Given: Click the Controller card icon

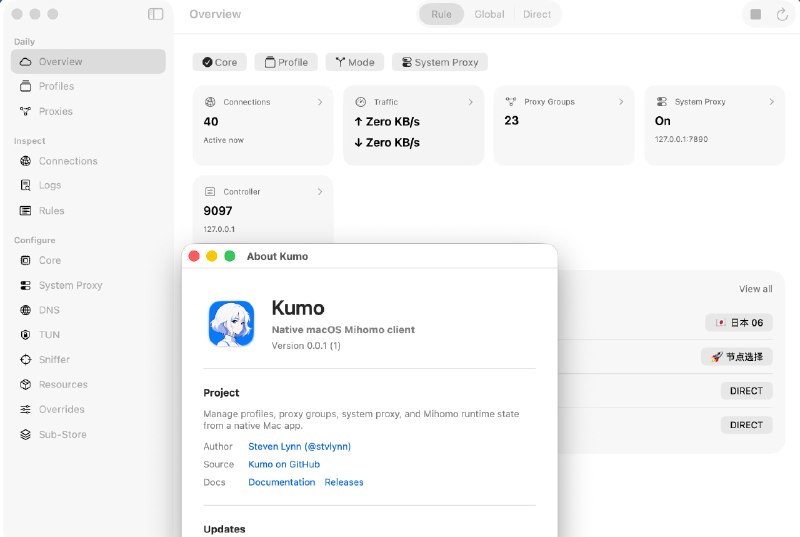Looking at the screenshot, I should [x=210, y=192].
